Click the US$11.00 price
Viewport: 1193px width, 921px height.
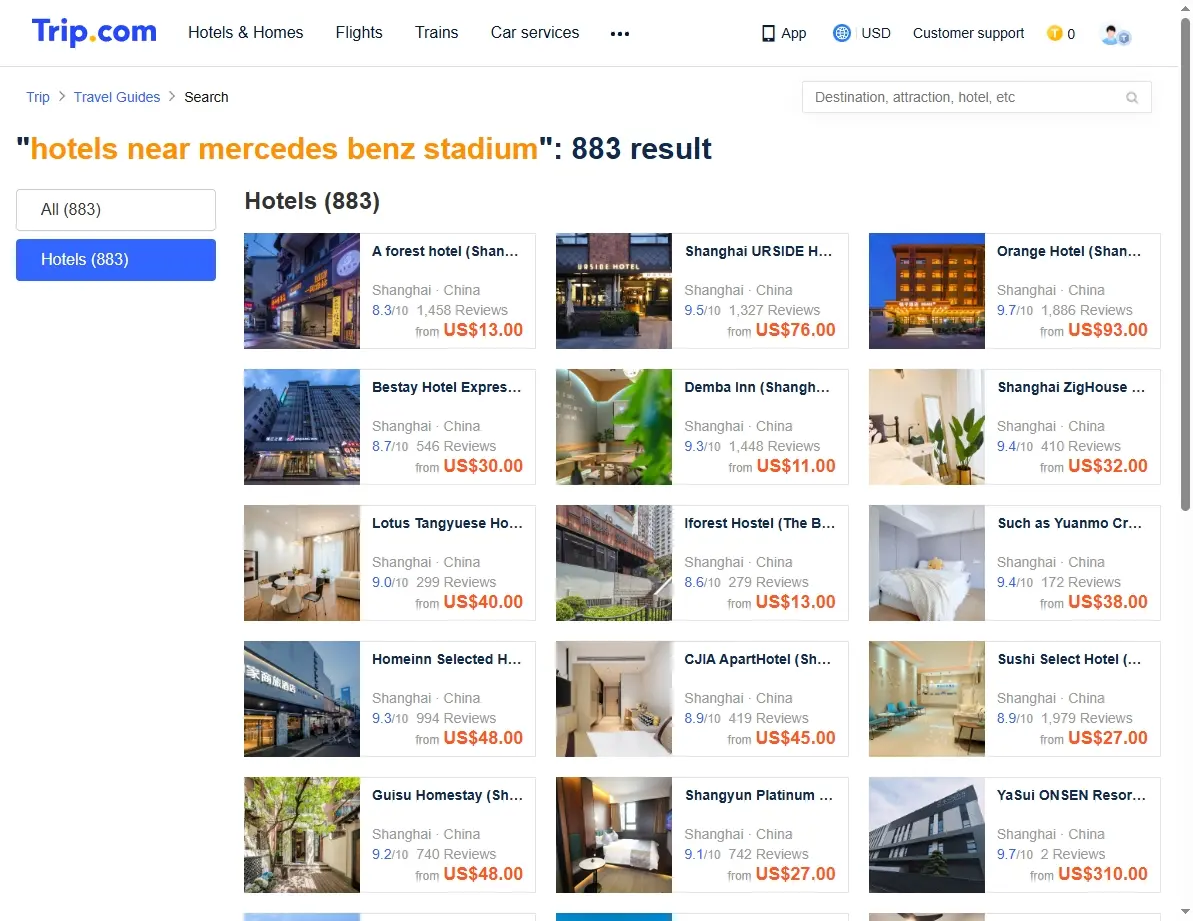(x=796, y=466)
